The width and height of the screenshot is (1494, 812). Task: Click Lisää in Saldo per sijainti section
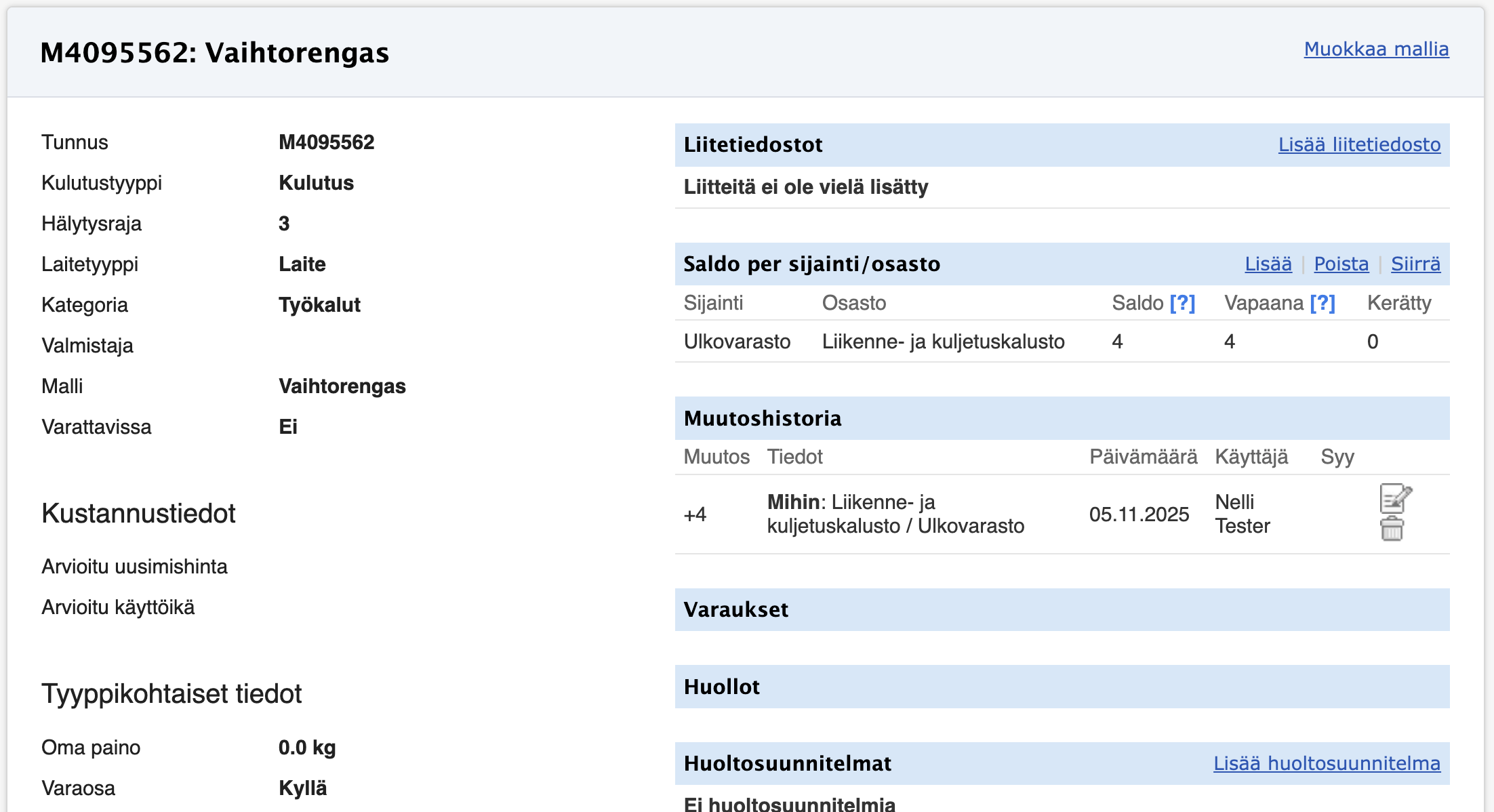pos(1268,264)
